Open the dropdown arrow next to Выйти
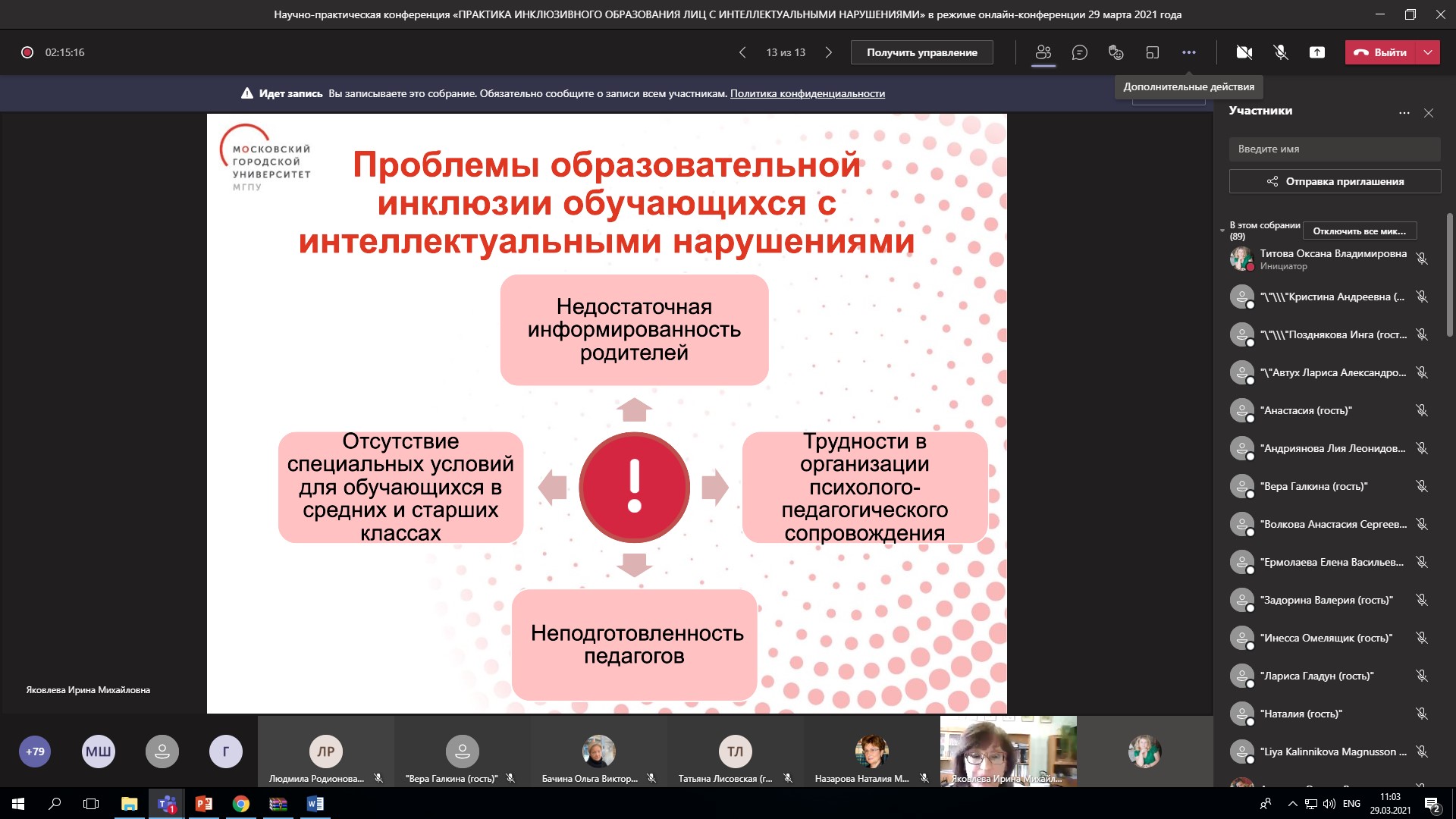This screenshot has height=819, width=1456. 1428,52
